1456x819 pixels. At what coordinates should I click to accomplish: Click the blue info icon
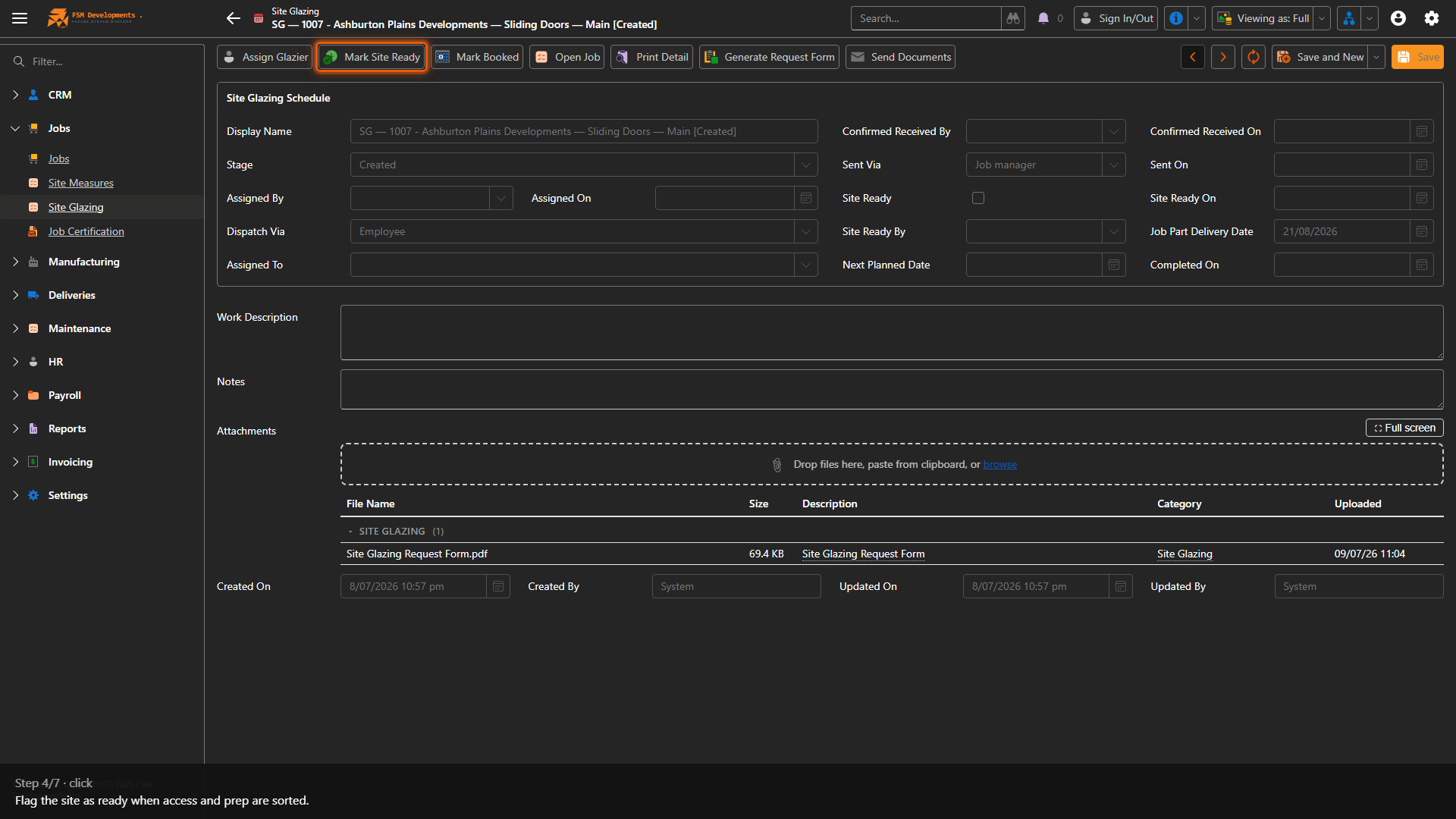coord(1176,18)
